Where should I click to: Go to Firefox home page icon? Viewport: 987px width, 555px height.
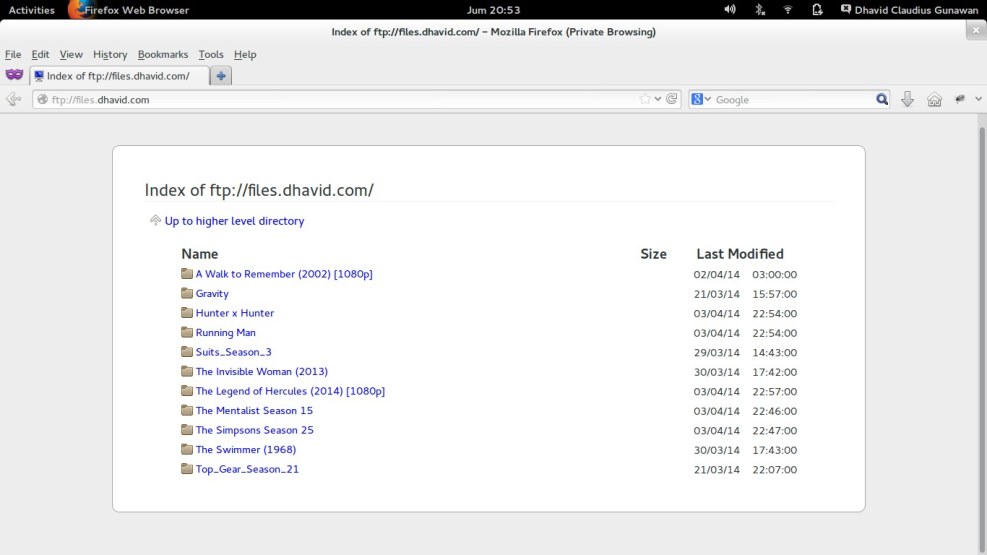tap(934, 99)
